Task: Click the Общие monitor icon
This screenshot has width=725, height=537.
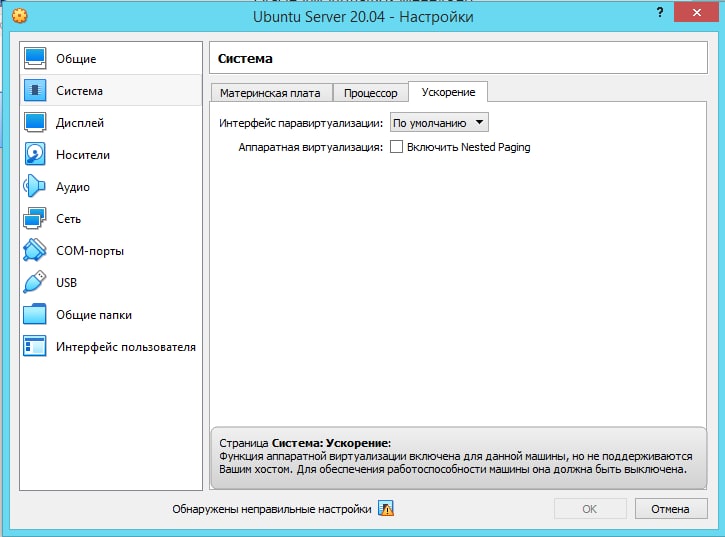Action: pos(35,58)
